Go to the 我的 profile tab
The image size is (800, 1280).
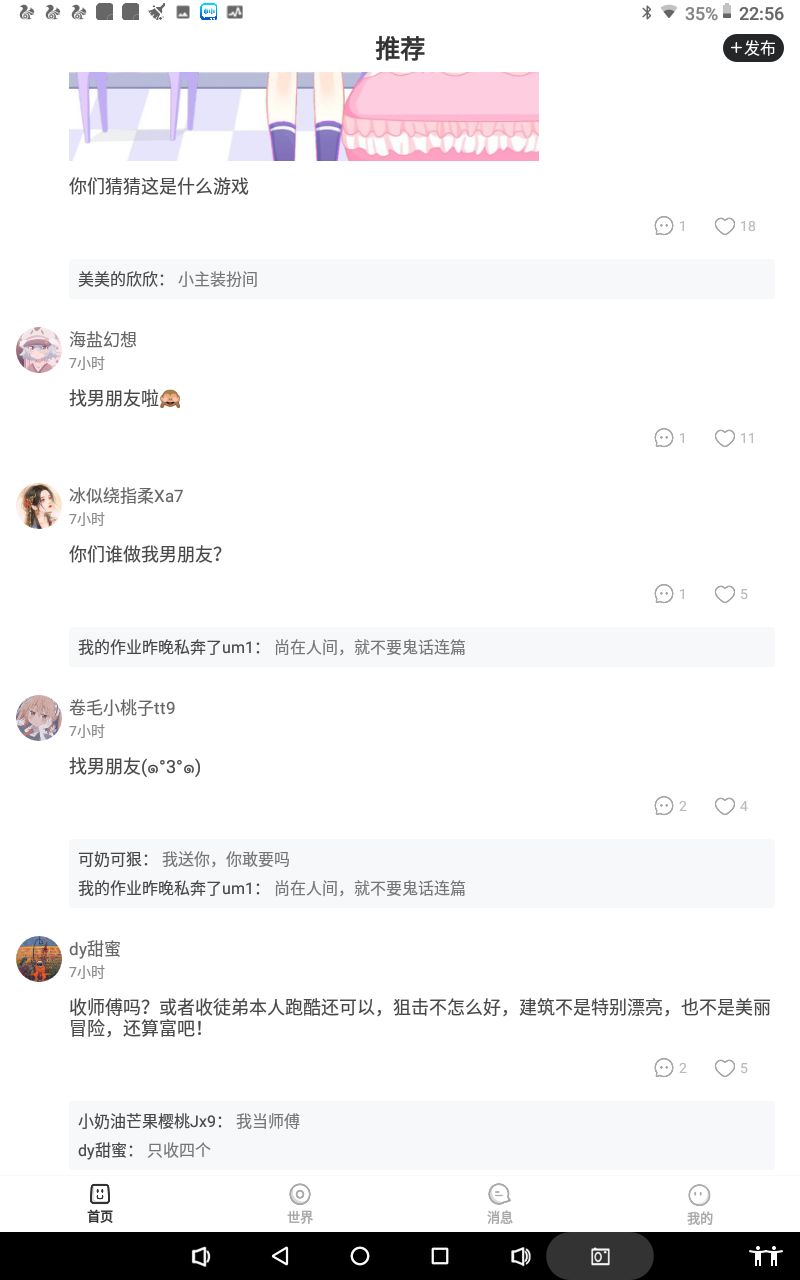(699, 1202)
